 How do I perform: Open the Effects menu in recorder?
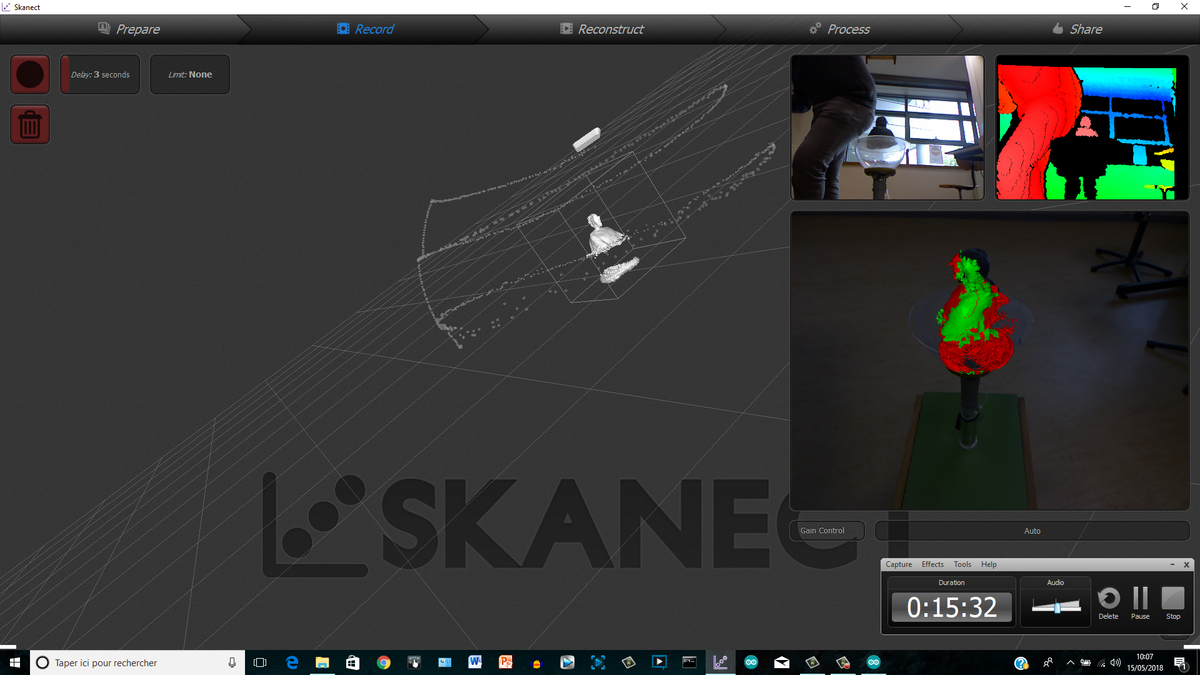point(932,565)
